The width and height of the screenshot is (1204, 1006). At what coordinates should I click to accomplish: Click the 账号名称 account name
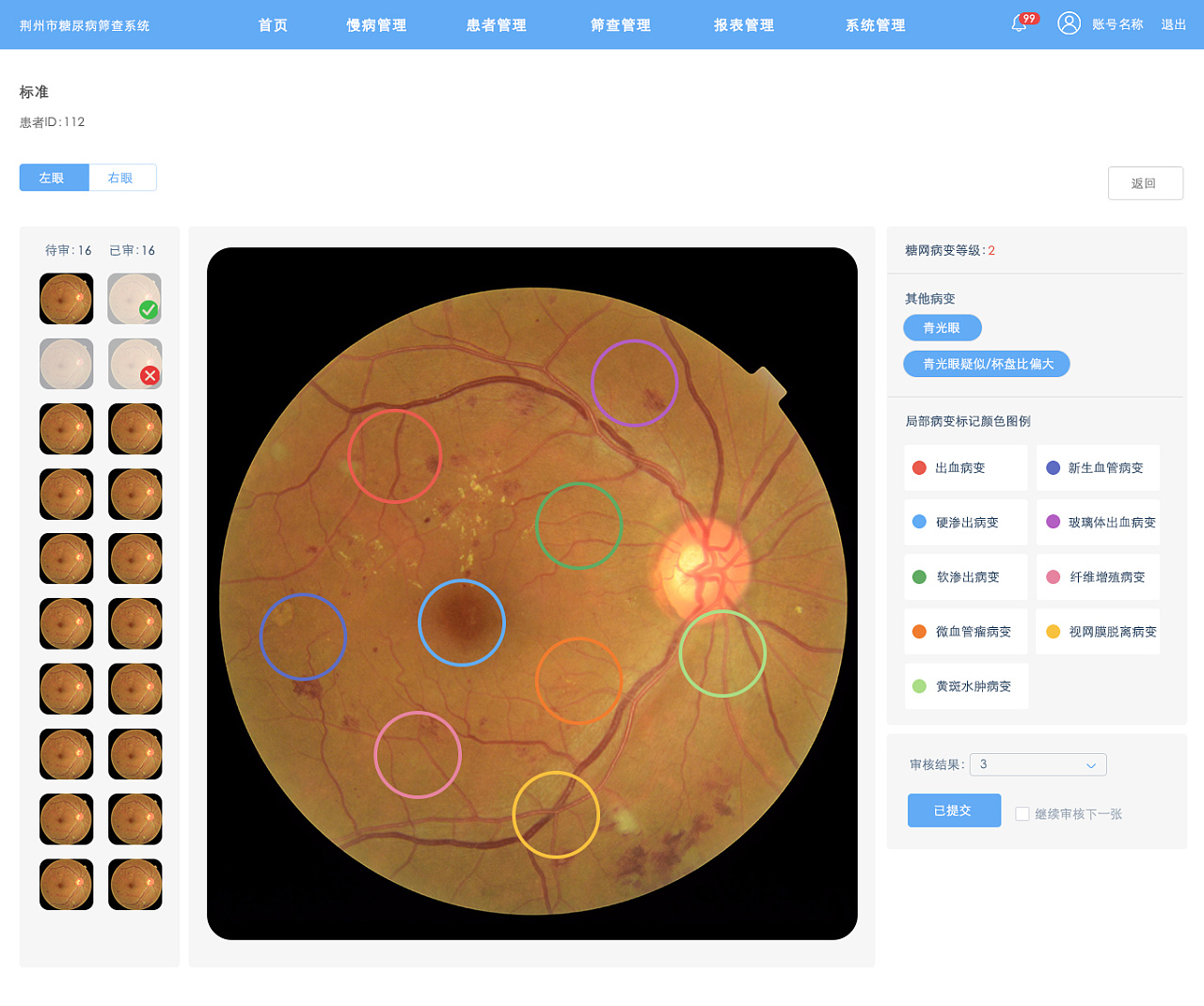click(x=1117, y=24)
